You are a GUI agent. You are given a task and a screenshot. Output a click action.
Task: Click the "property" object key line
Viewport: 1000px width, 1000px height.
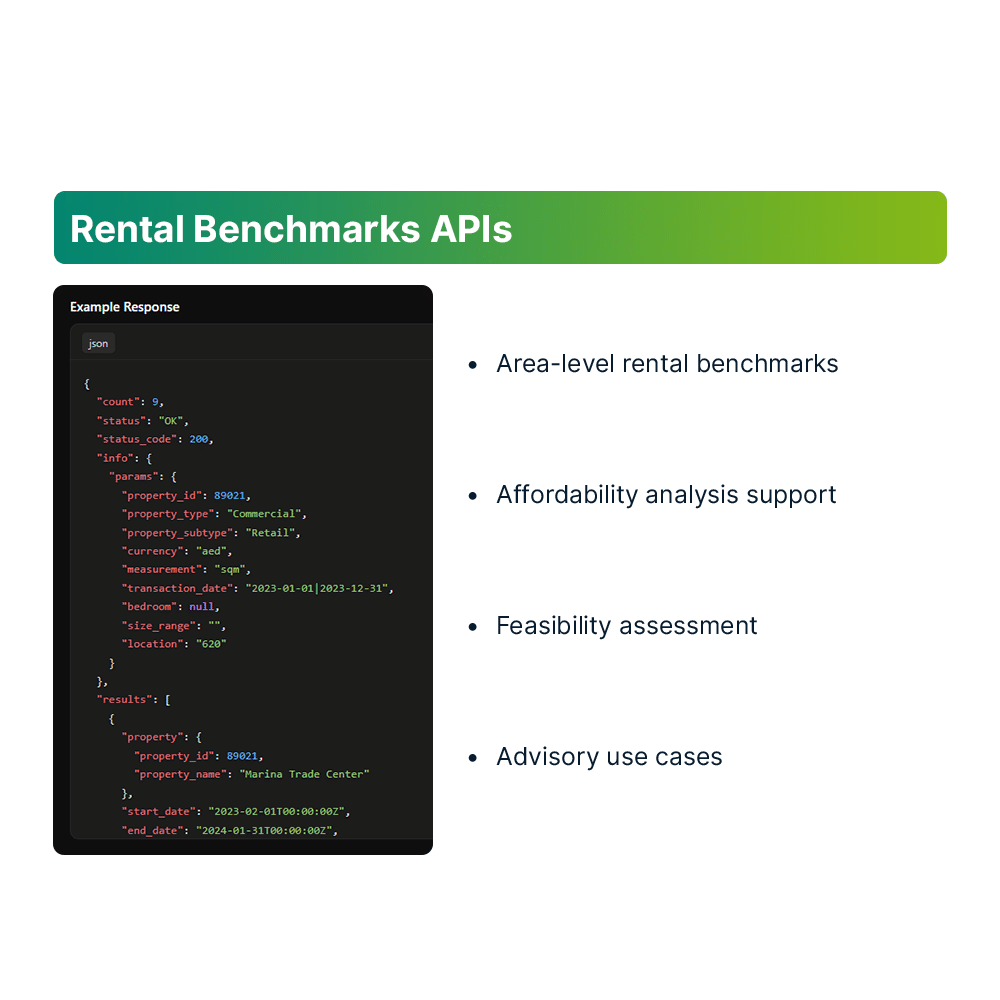[161, 737]
